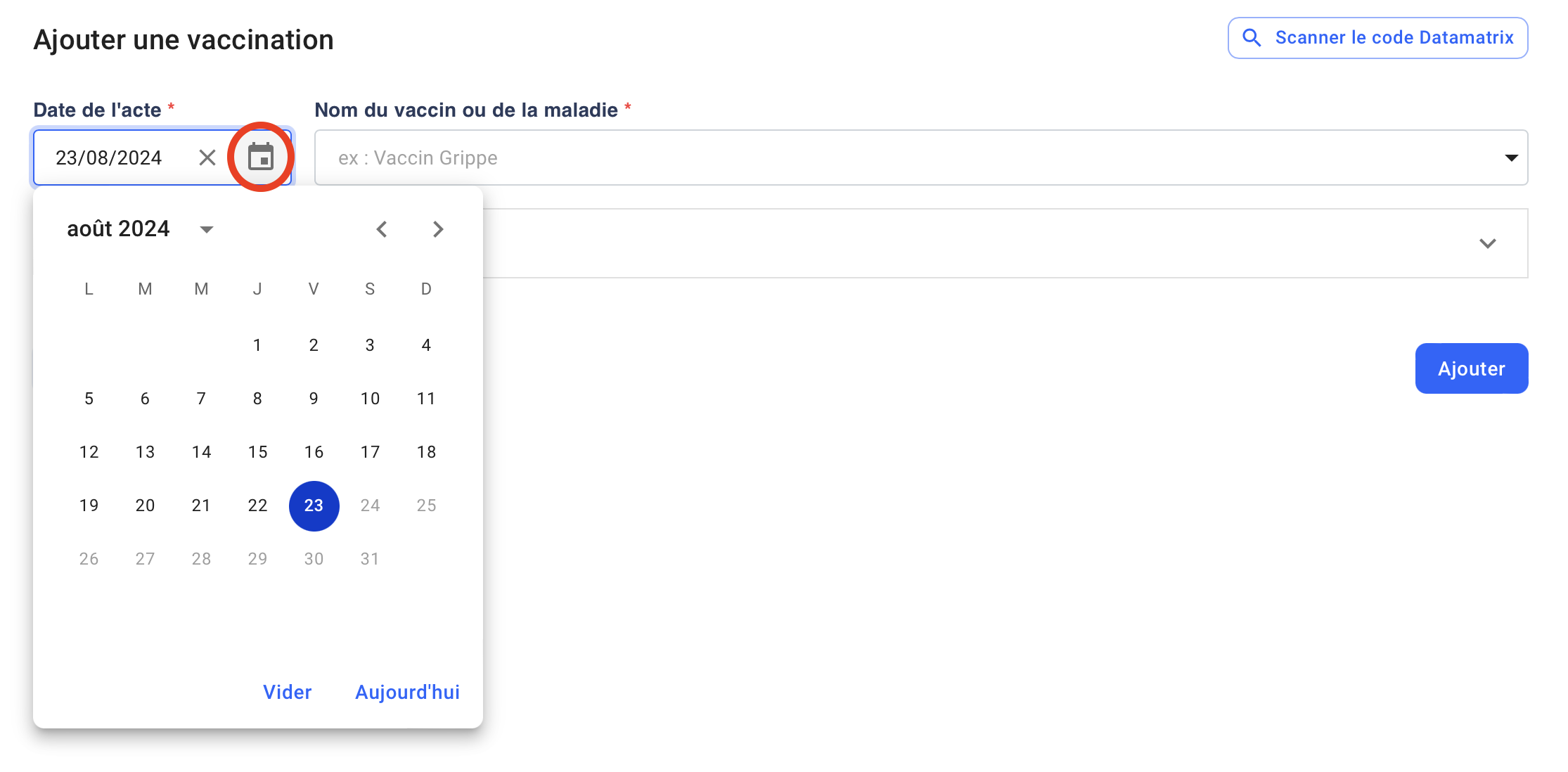The image size is (1568, 772).
Task: Select day 23 in the calendar
Action: (x=314, y=506)
